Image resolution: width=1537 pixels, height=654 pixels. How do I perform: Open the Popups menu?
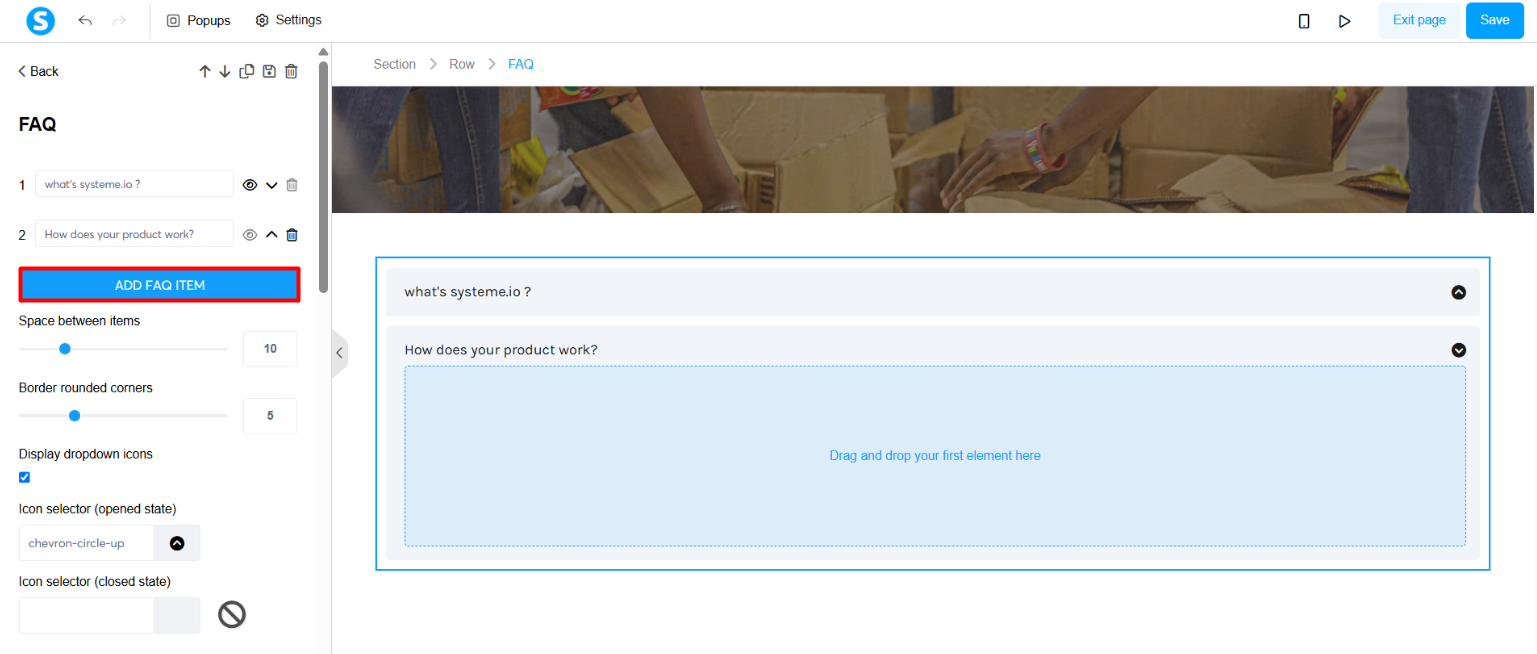click(x=198, y=20)
